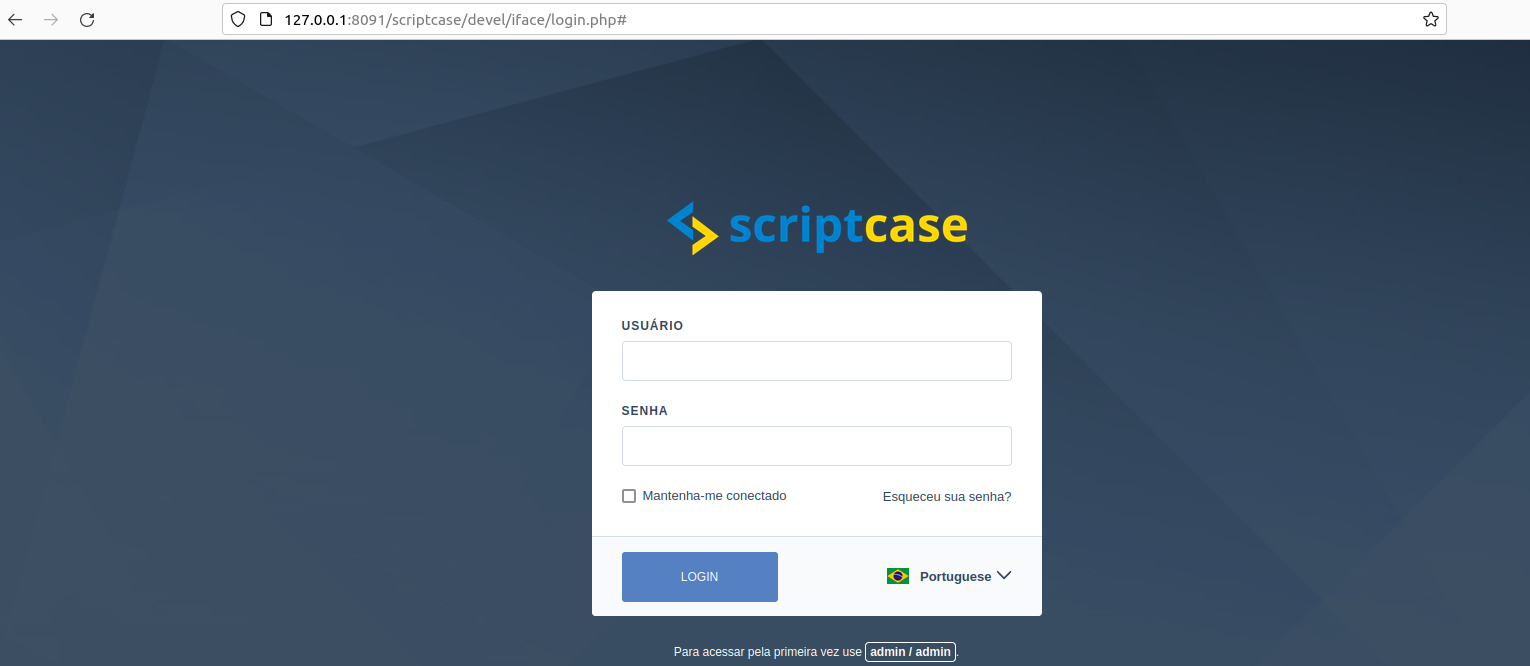
Task: Click the Scriptcase logo
Action: [817, 228]
